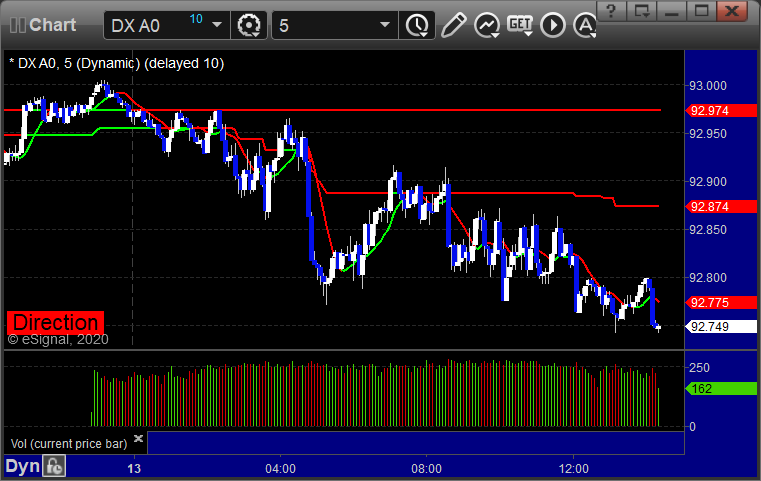Viewport: 761px width, 481px height.
Task: Click the 04:00 time axis label
Action: pyautogui.click(x=281, y=469)
